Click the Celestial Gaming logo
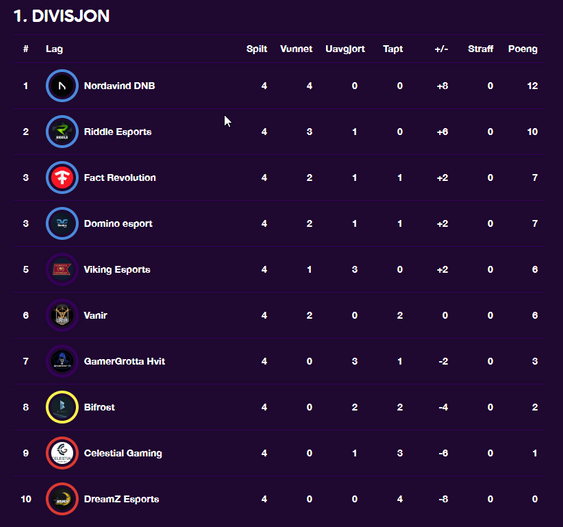 pyautogui.click(x=62, y=453)
